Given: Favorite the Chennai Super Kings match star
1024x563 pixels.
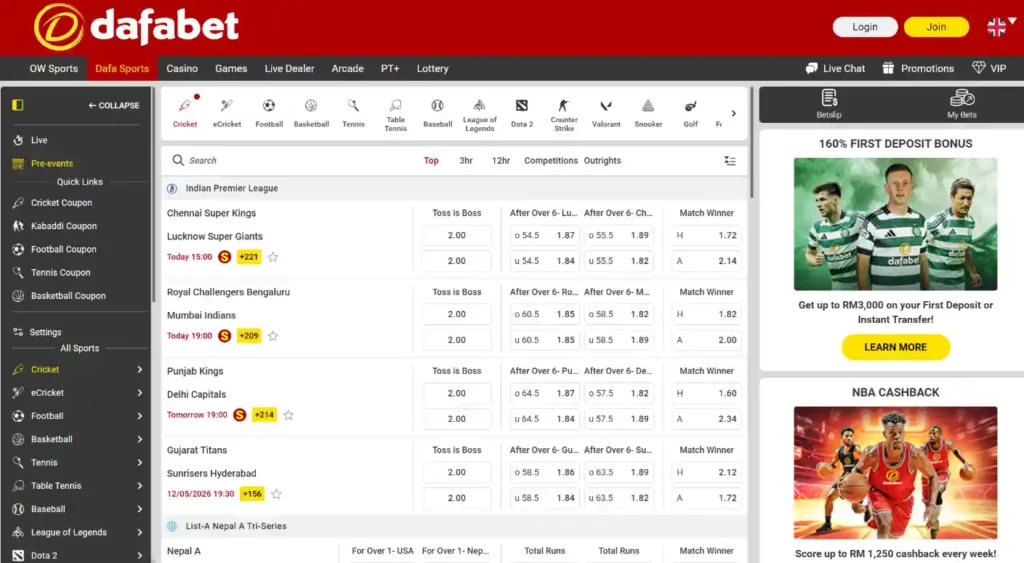Looking at the screenshot, I should 273,257.
